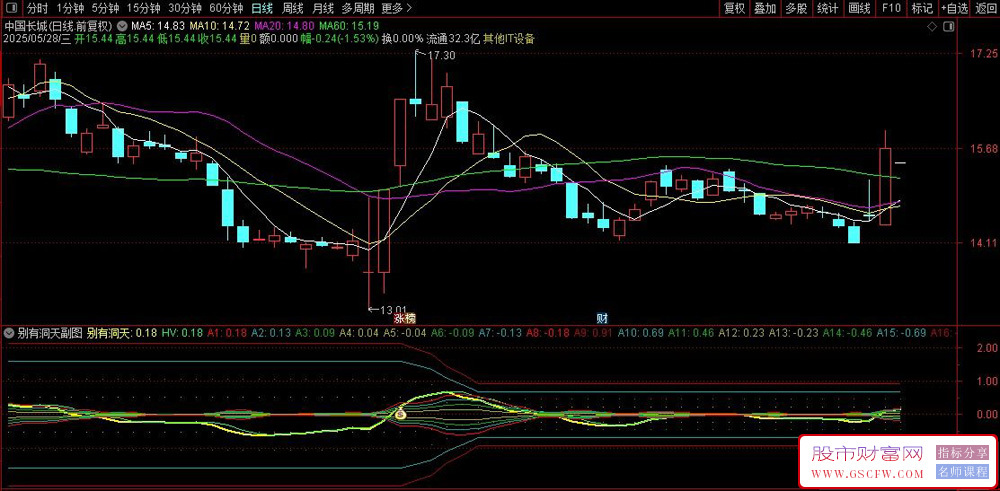Open the stock name dropdown arrow beside 中国长城
This screenshot has height=491, width=1000.
click(x=121, y=27)
